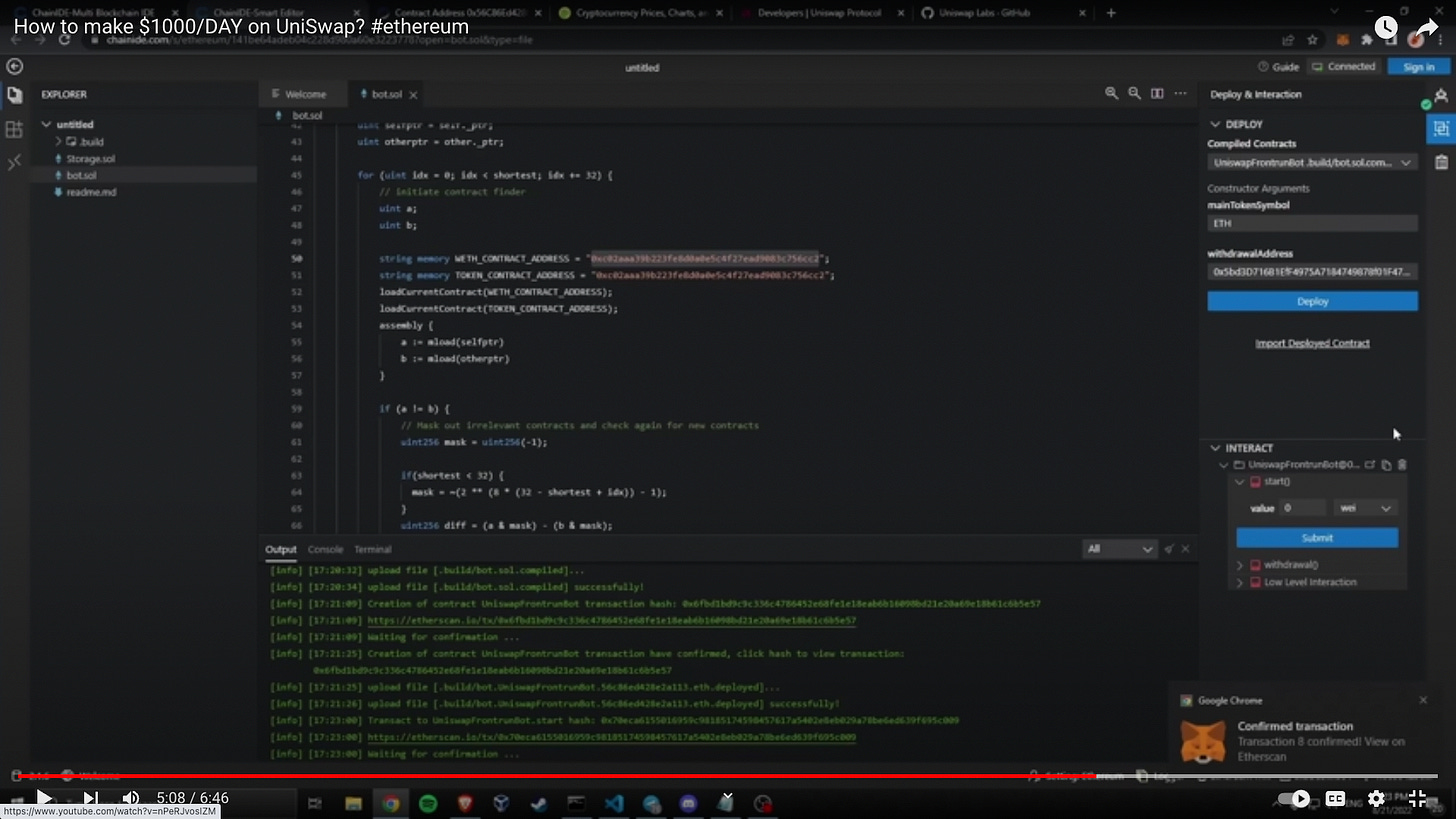Image resolution: width=1456 pixels, height=819 pixels.
Task: Open etherscan link for contract creation
Action: tap(611, 620)
